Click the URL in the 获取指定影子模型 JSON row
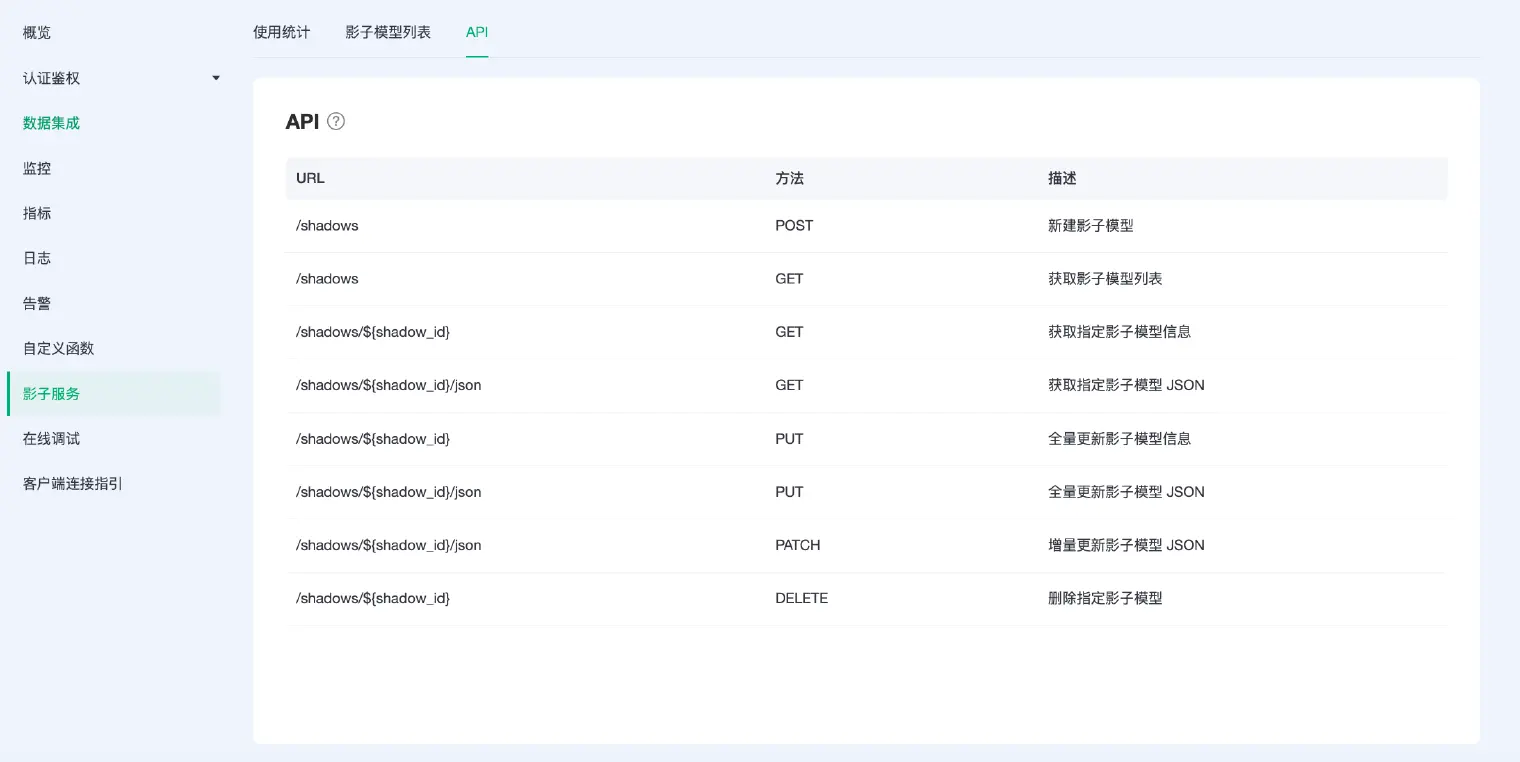 click(389, 385)
